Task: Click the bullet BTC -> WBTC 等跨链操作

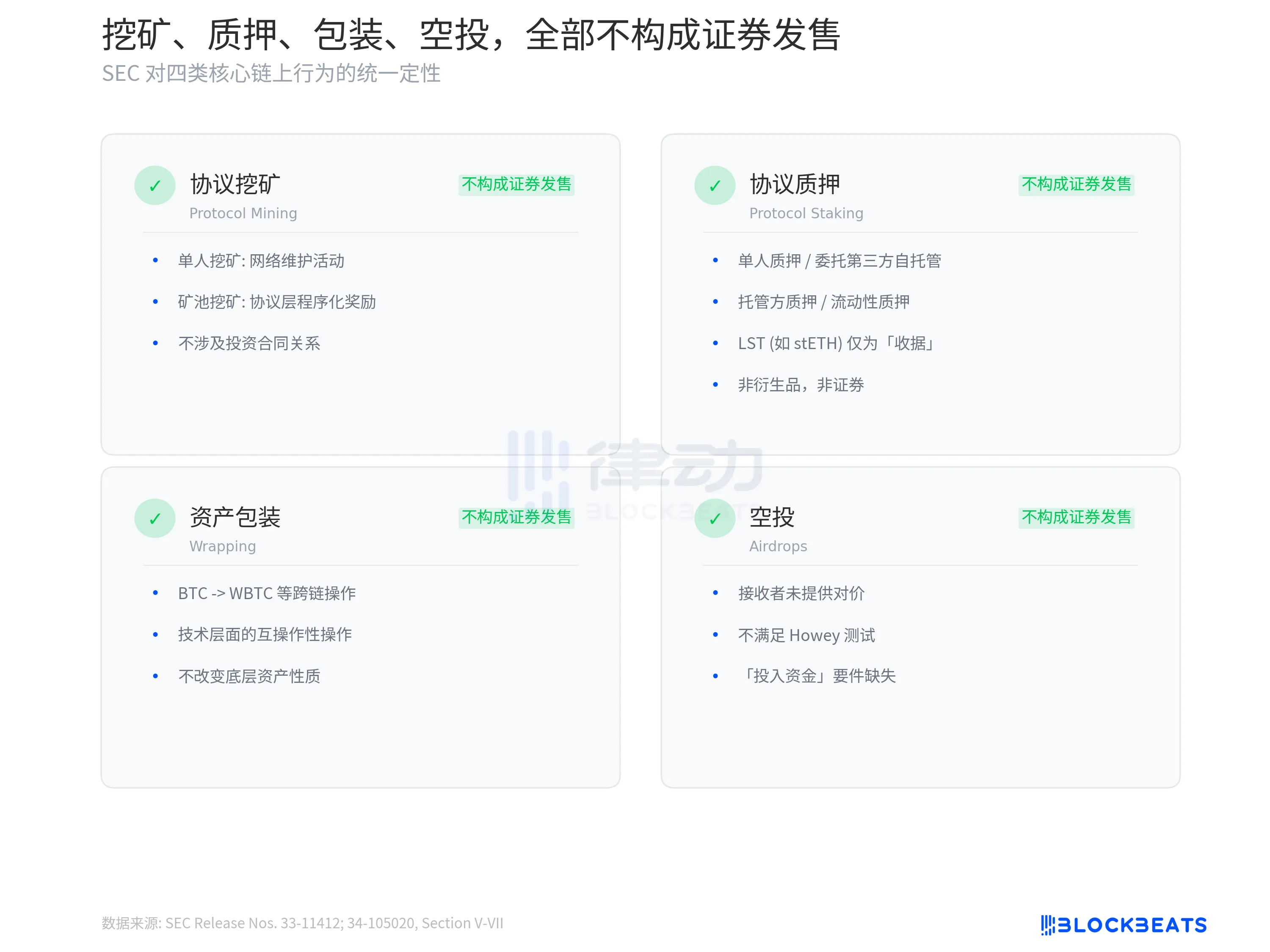Action: point(266,593)
